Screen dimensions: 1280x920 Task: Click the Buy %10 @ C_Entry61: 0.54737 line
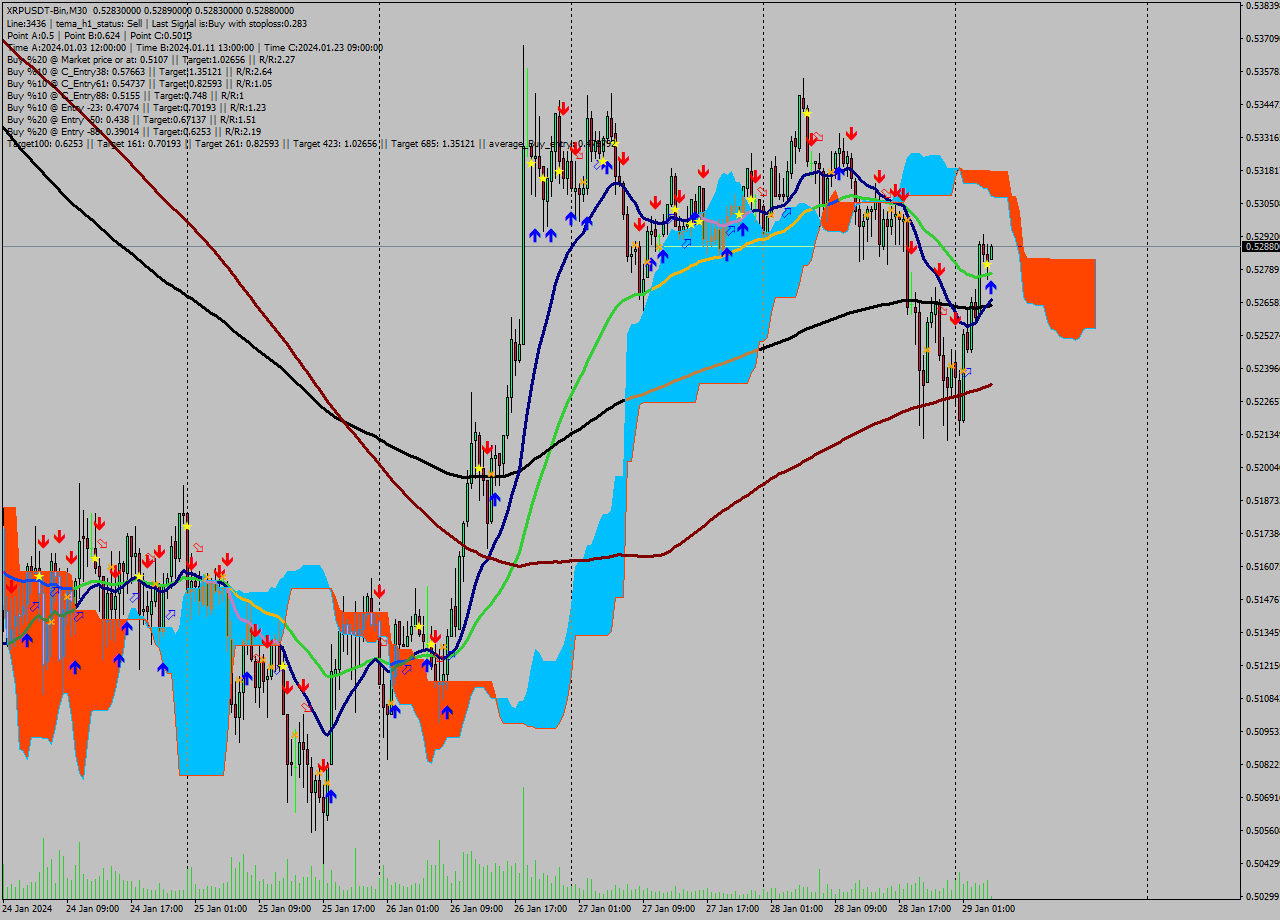[x=139, y=83]
